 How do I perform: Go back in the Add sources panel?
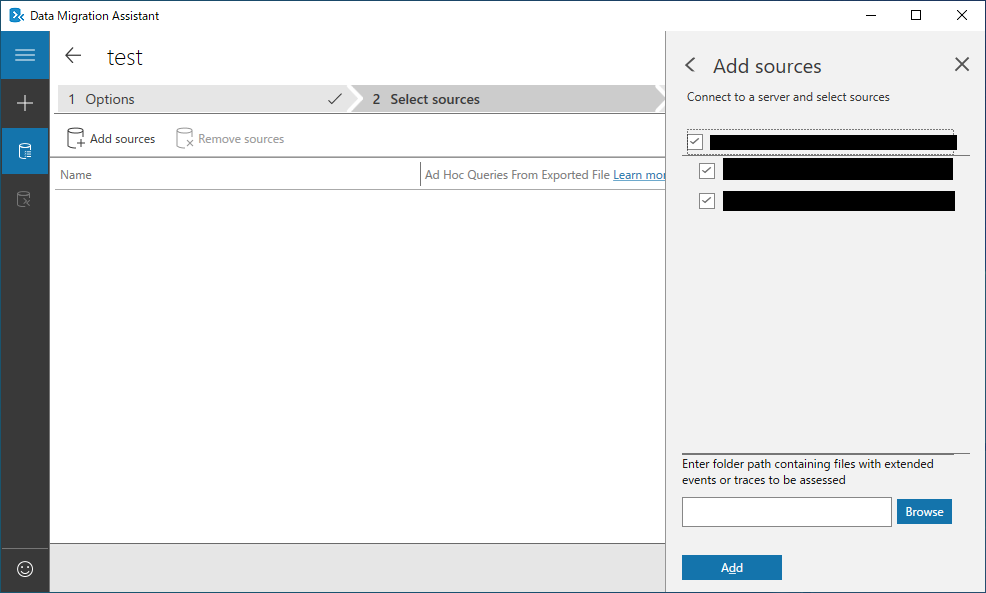[690, 65]
